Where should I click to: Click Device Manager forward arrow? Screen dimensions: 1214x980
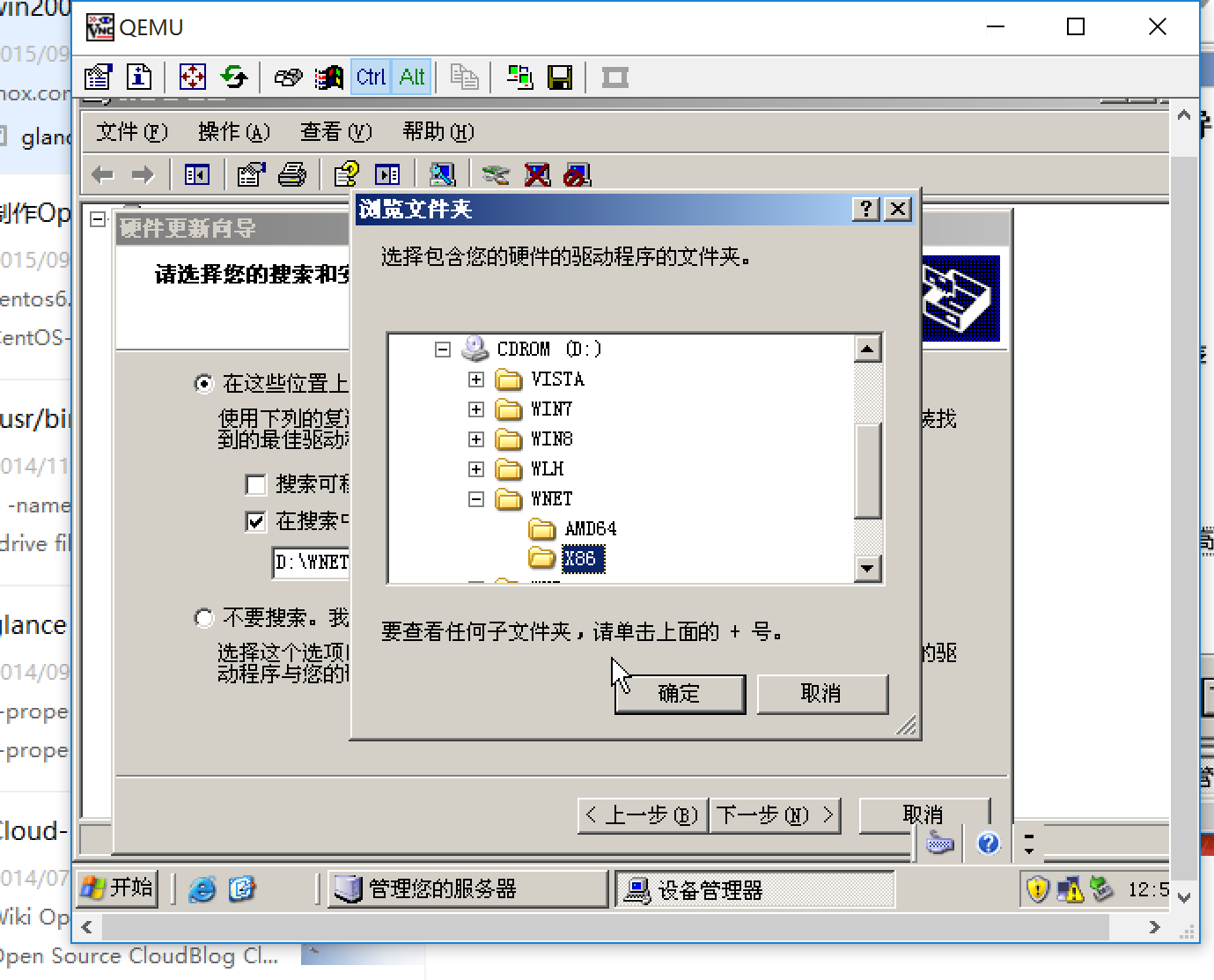(143, 175)
